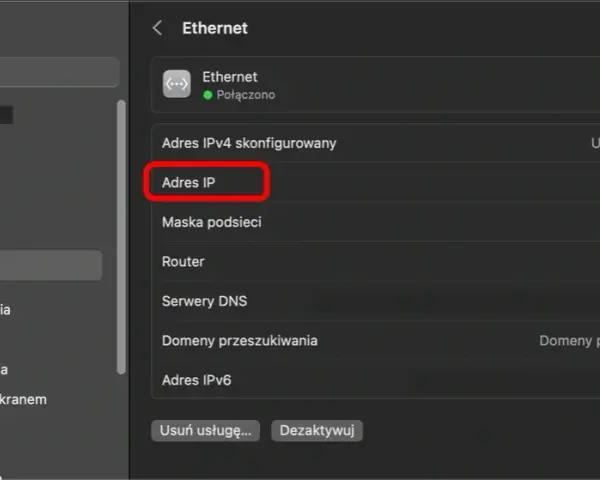Select the Adres IPv6 row
600x480 pixels.
[x=376, y=380]
